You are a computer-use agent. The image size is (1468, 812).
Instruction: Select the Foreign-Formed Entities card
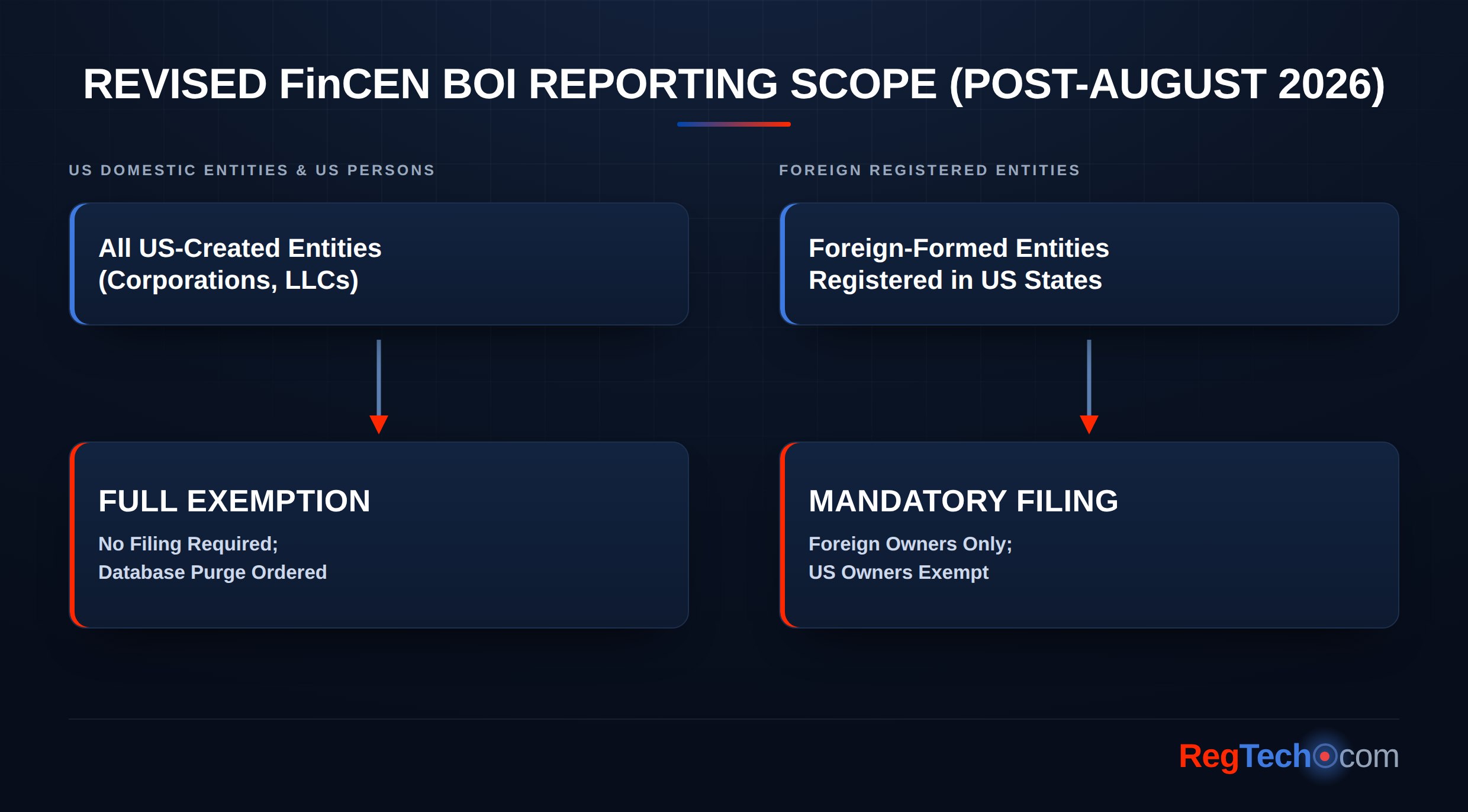point(1089,264)
